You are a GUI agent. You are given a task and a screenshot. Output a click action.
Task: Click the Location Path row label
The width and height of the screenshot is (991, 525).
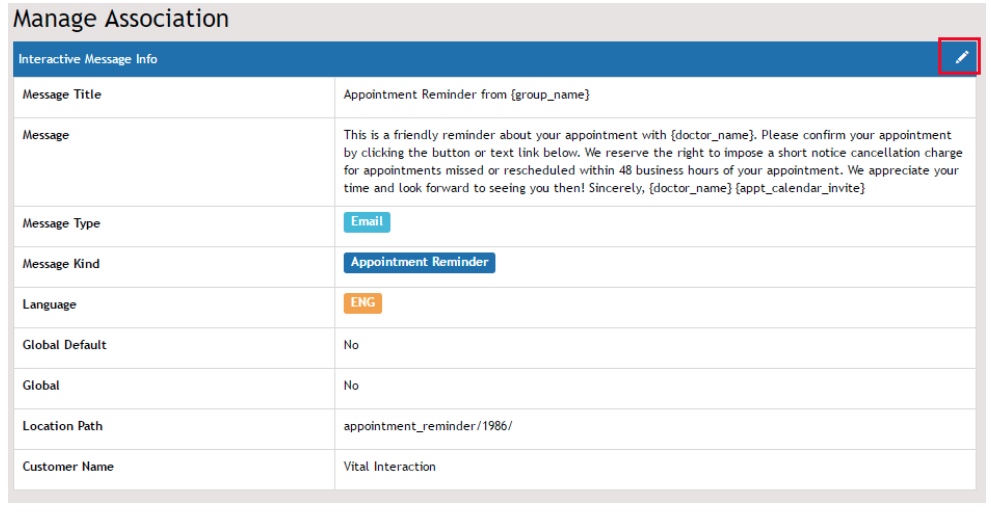[62, 426]
